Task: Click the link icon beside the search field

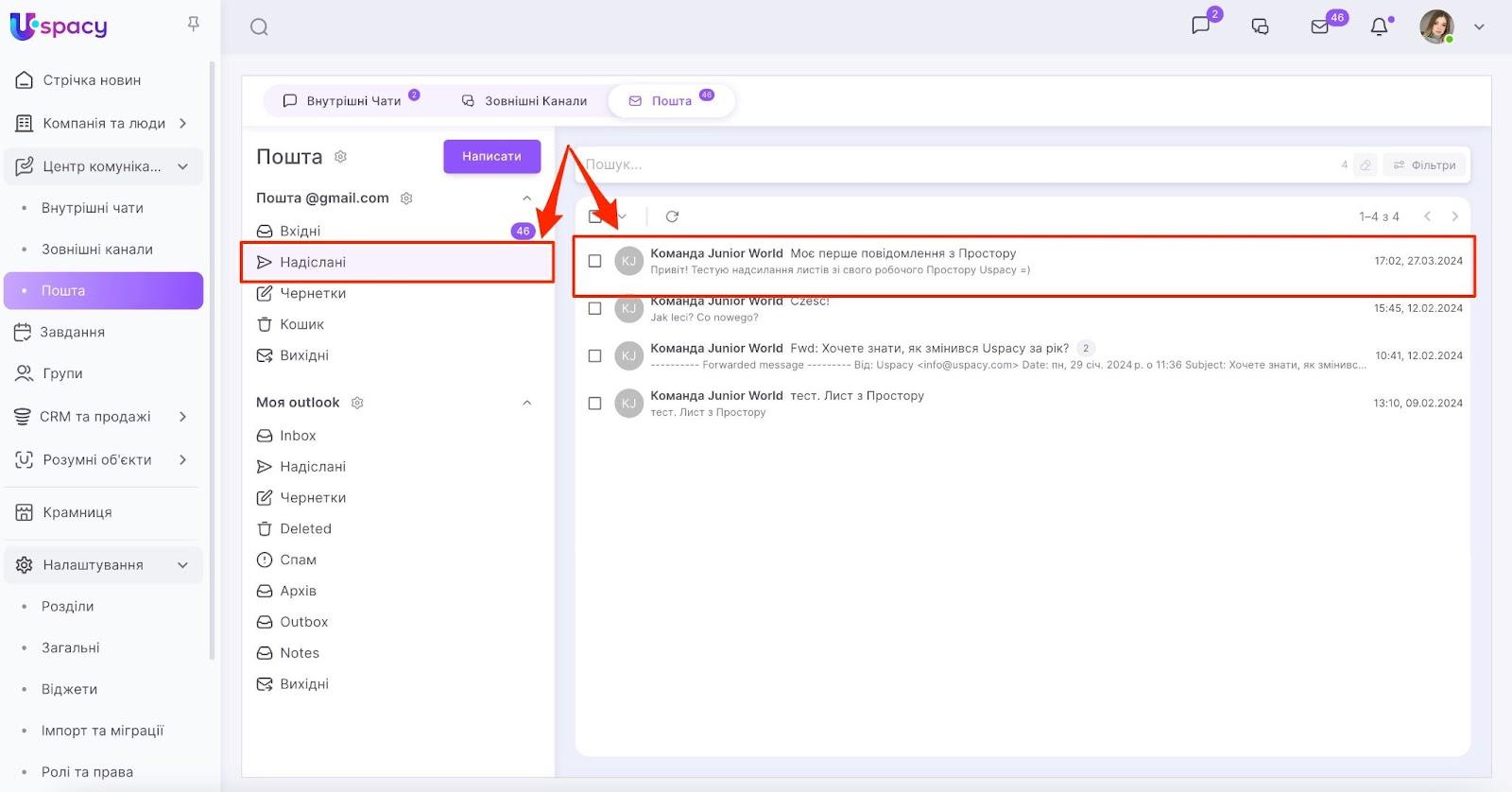Action: [1365, 165]
